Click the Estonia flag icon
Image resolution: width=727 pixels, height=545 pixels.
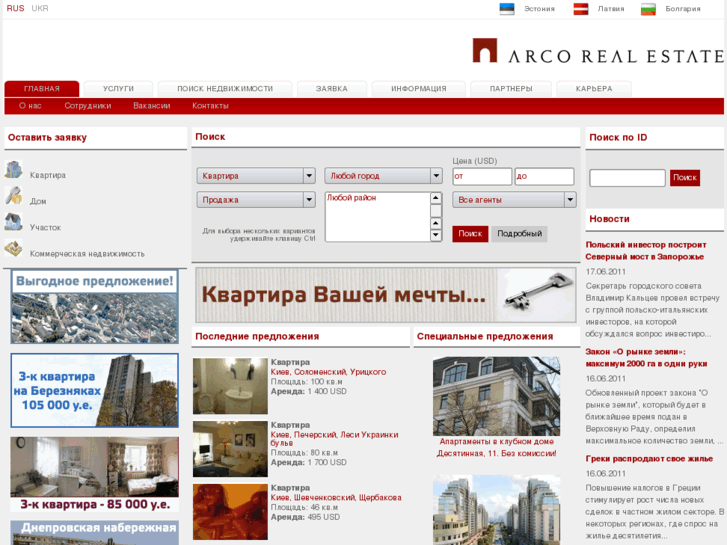click(507, 9)
